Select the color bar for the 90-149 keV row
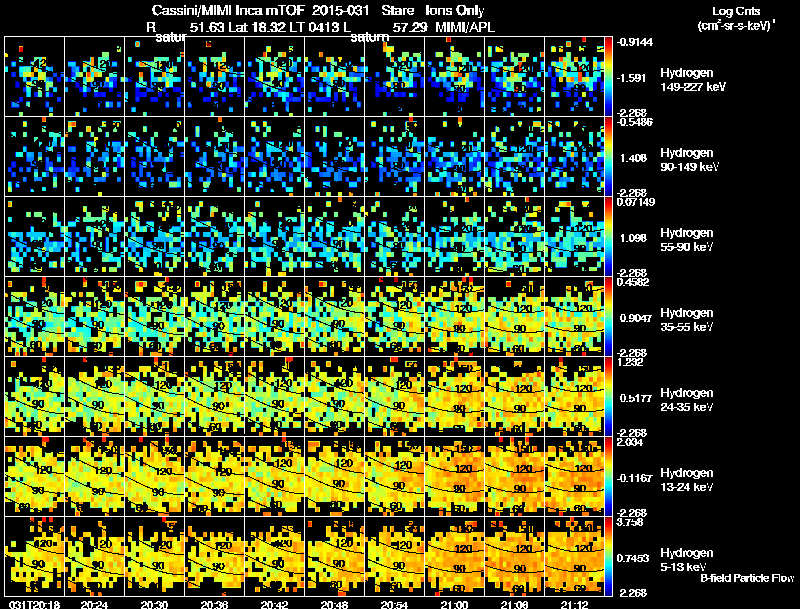 tap(608, 157)
